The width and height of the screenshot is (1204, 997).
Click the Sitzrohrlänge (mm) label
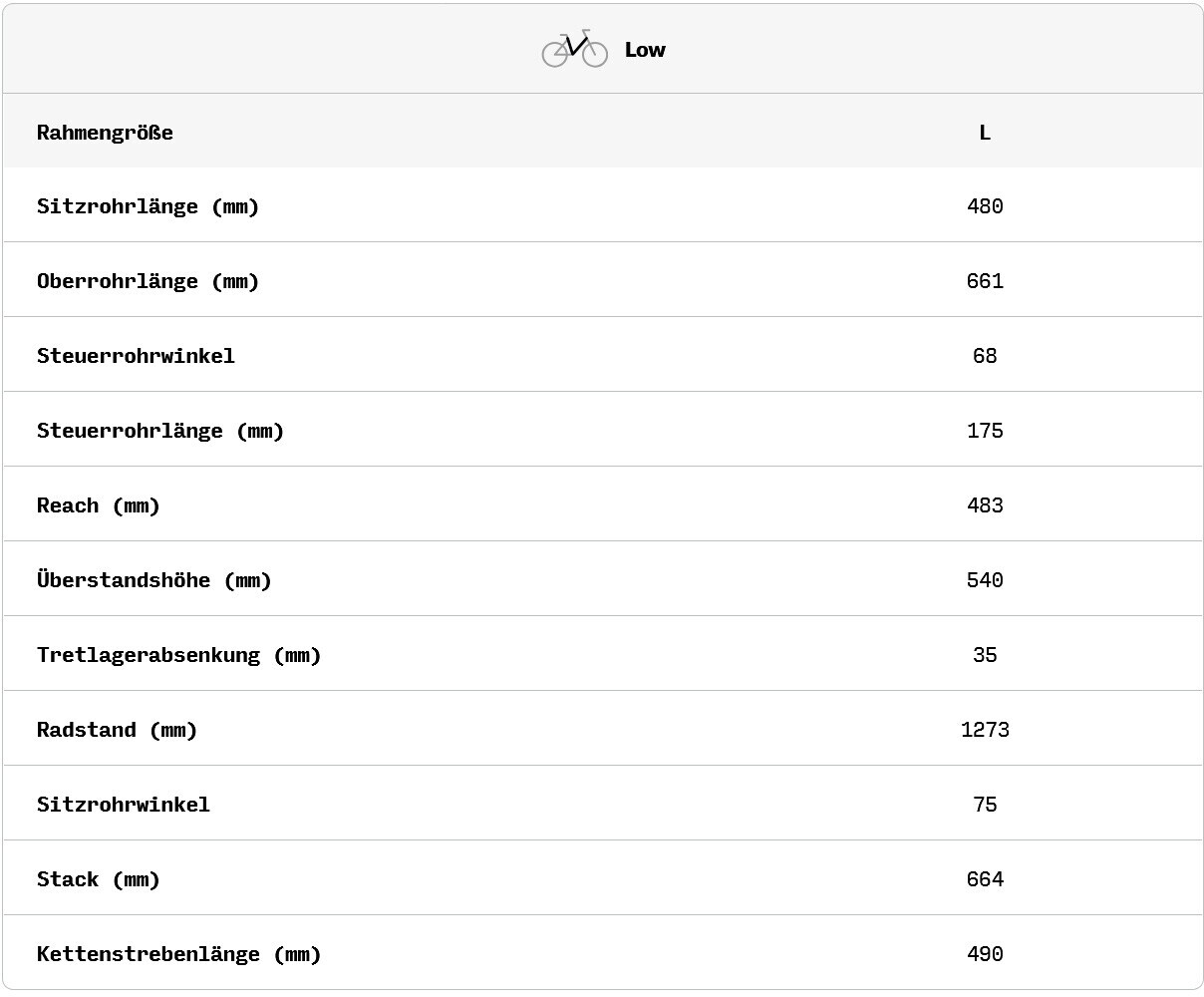tap(148, 206)
